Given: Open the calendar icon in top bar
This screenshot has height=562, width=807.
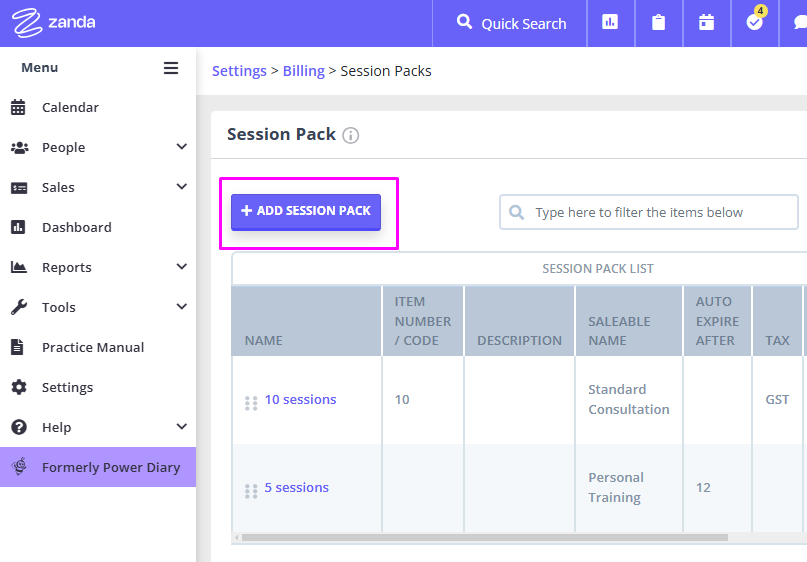Looking at the screenshot, I should 706,22.
